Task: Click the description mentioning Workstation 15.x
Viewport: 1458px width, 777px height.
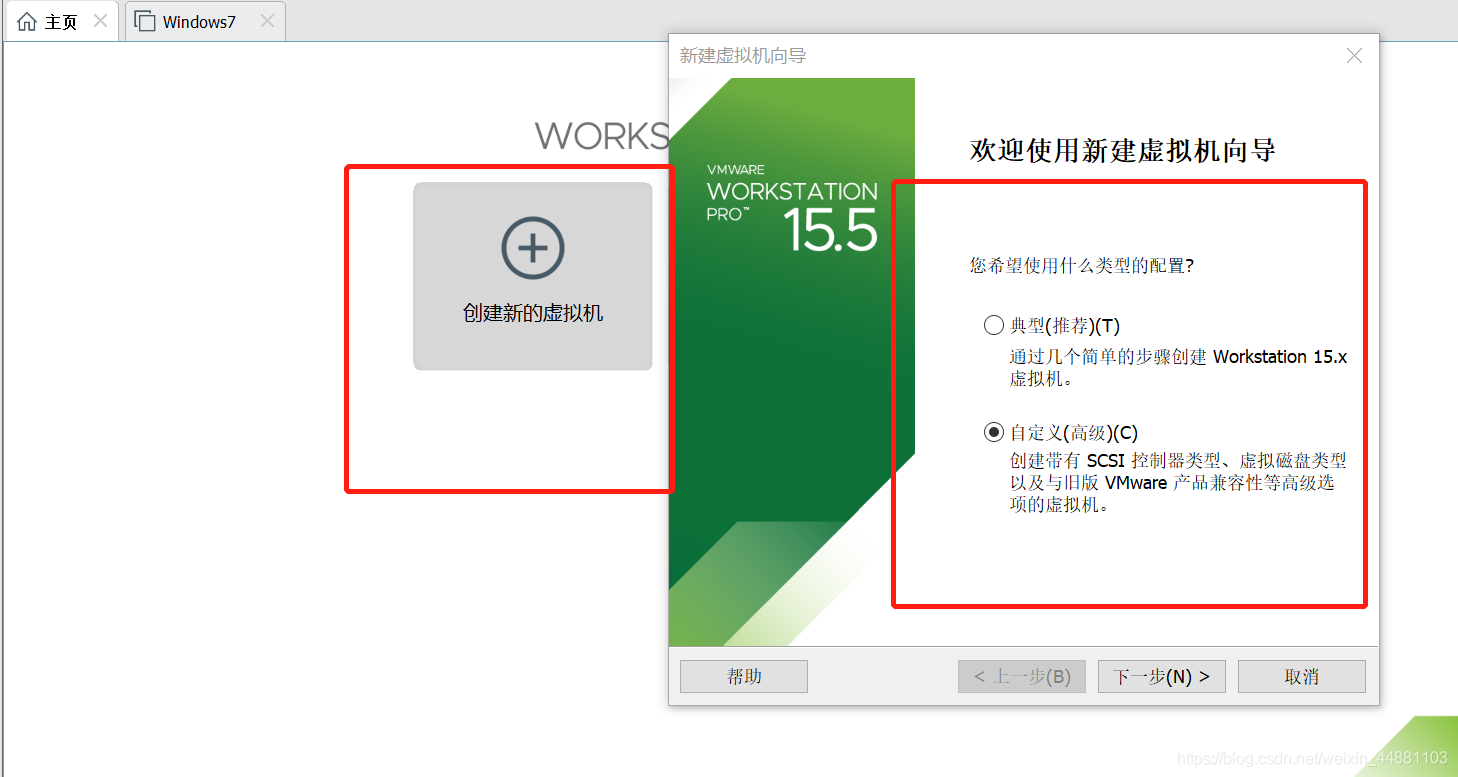Action: 1178,368
